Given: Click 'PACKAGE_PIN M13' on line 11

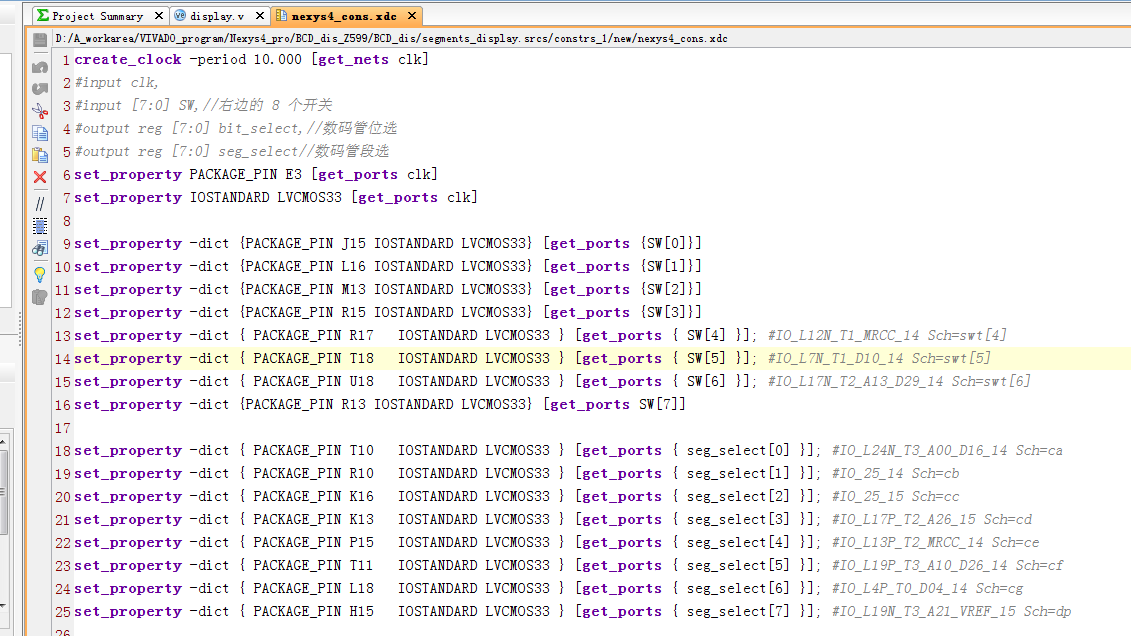Looking at the screenshot, I should pos(305,290).
